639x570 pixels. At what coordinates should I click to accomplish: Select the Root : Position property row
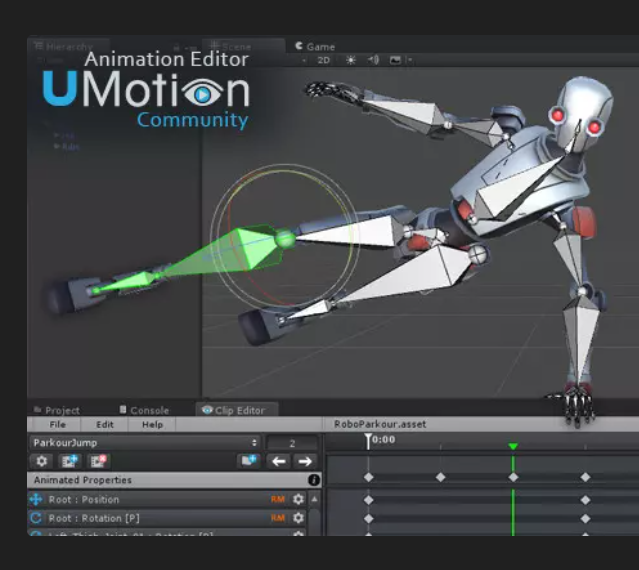167,499
